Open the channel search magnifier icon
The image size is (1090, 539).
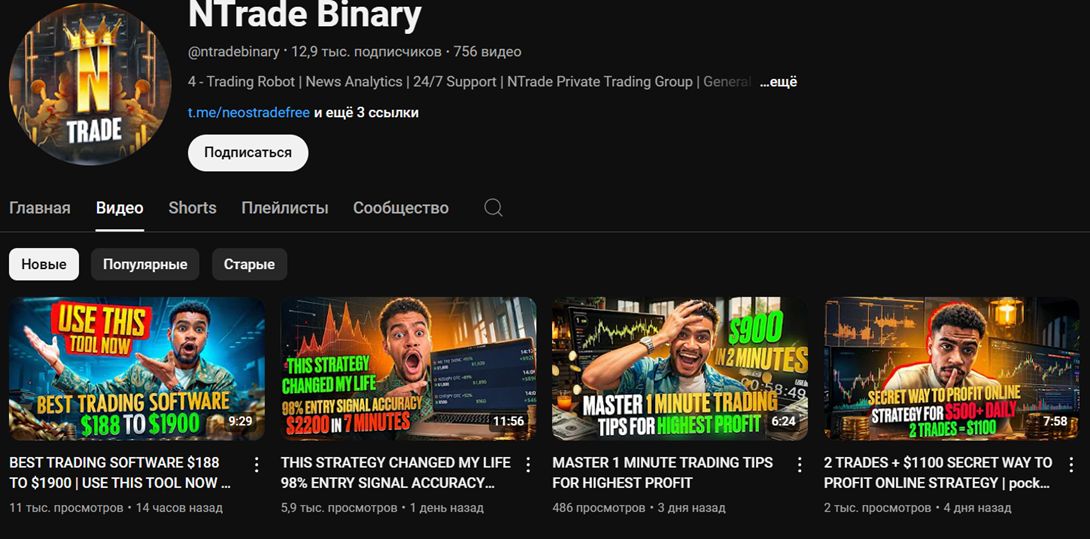(x=493, y=207)
